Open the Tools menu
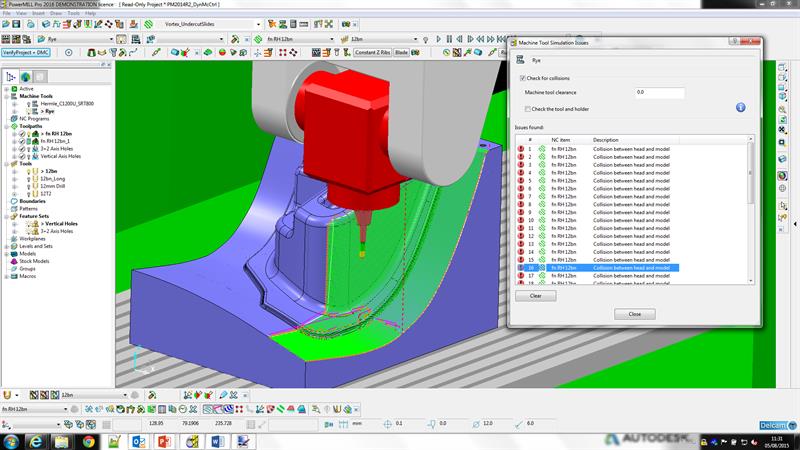Image resolution: width=800 pixels, height=450 pixels. (x=73, y=13)
